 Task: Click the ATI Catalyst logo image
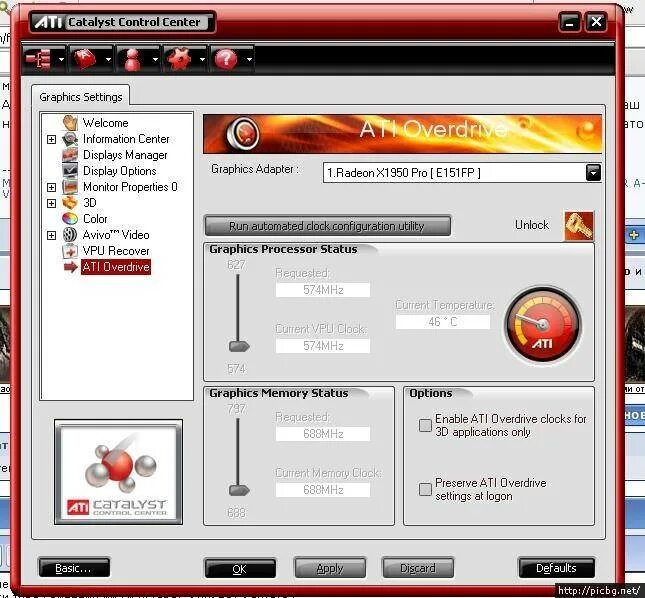[118, 472]
